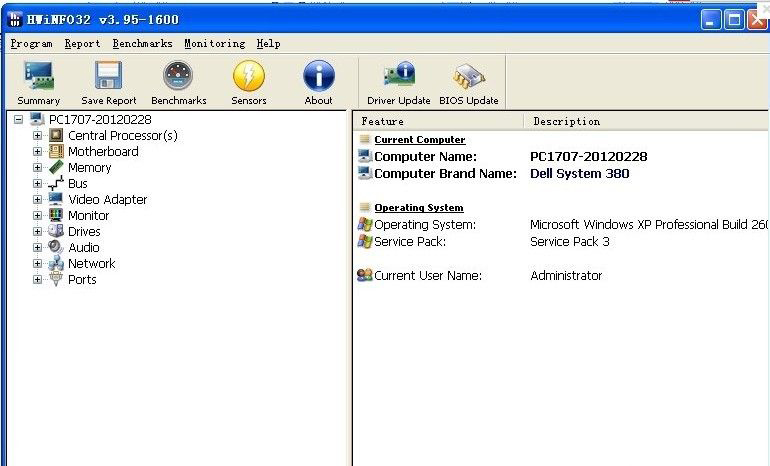
Task: Click the HWiNFO32 title bar app icon
Action: [15, 20]
